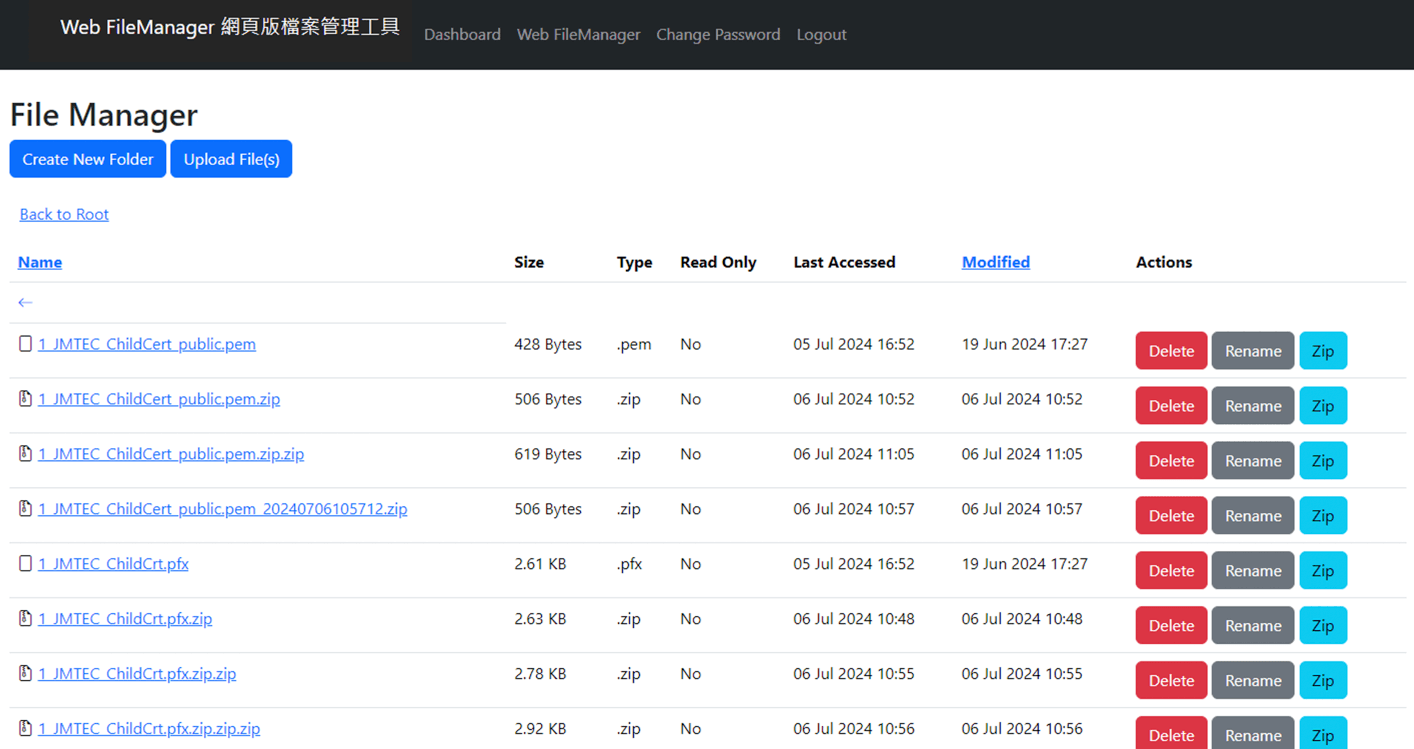Screen dimensions: 1414x749
Task: Open file 1_JMTEC_ChildCrt.pfx
Action: (113, 564)
